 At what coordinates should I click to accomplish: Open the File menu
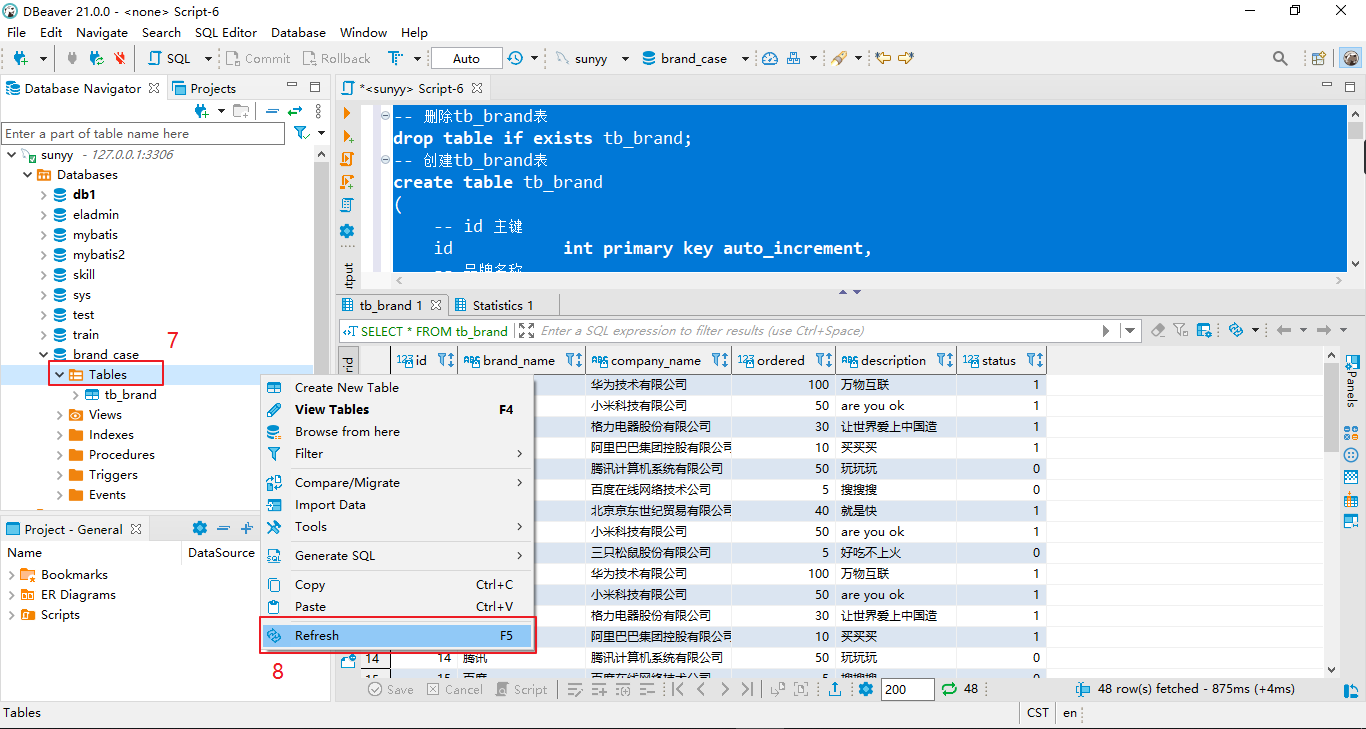pos(16,32)
